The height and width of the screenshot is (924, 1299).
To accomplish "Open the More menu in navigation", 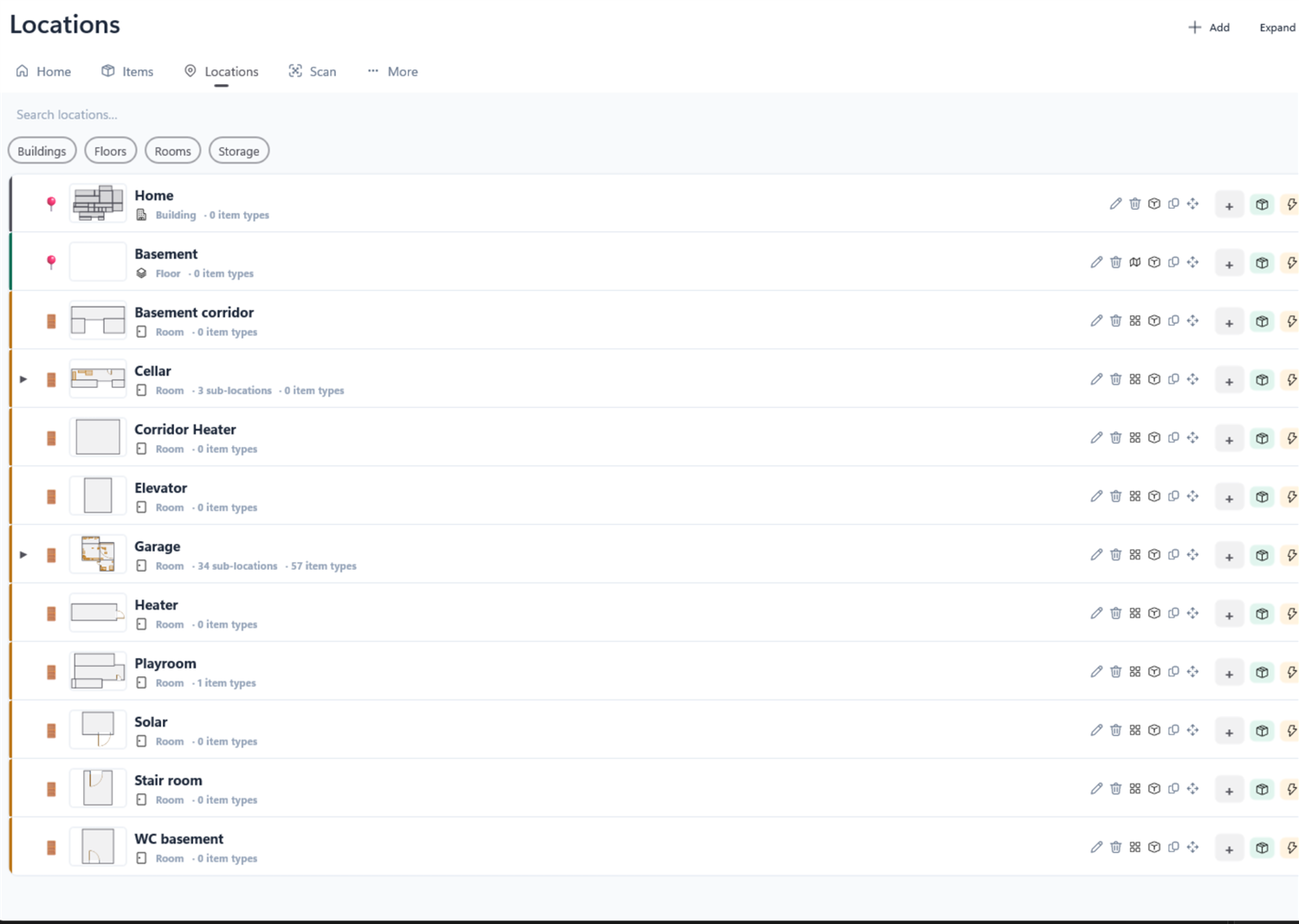I will tap(392, 71).
